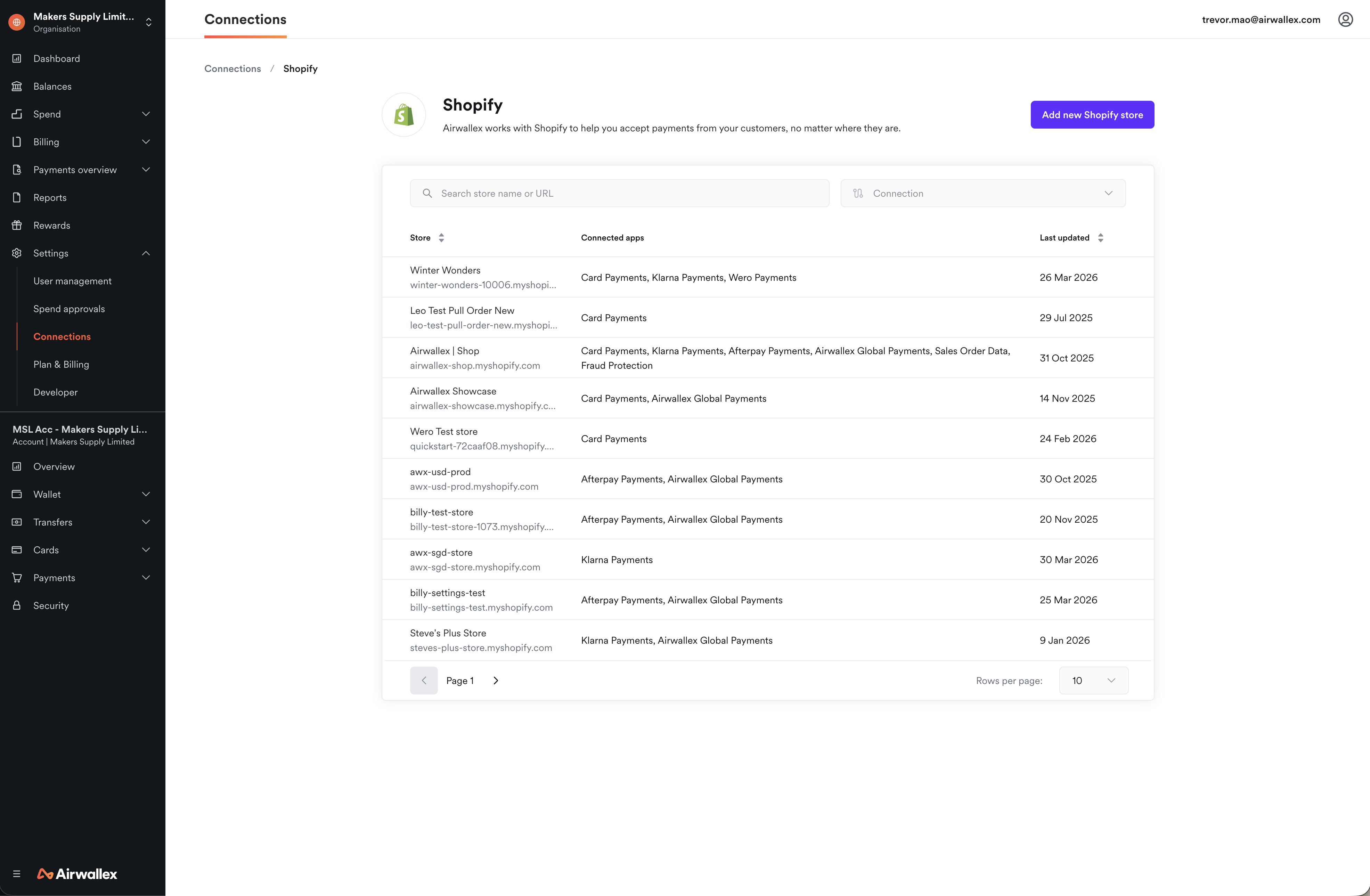Screen dimensions: 1370x896
Task: Open the user profile avatar icon
Action: pyautogui.click(x=1345, y=19)
